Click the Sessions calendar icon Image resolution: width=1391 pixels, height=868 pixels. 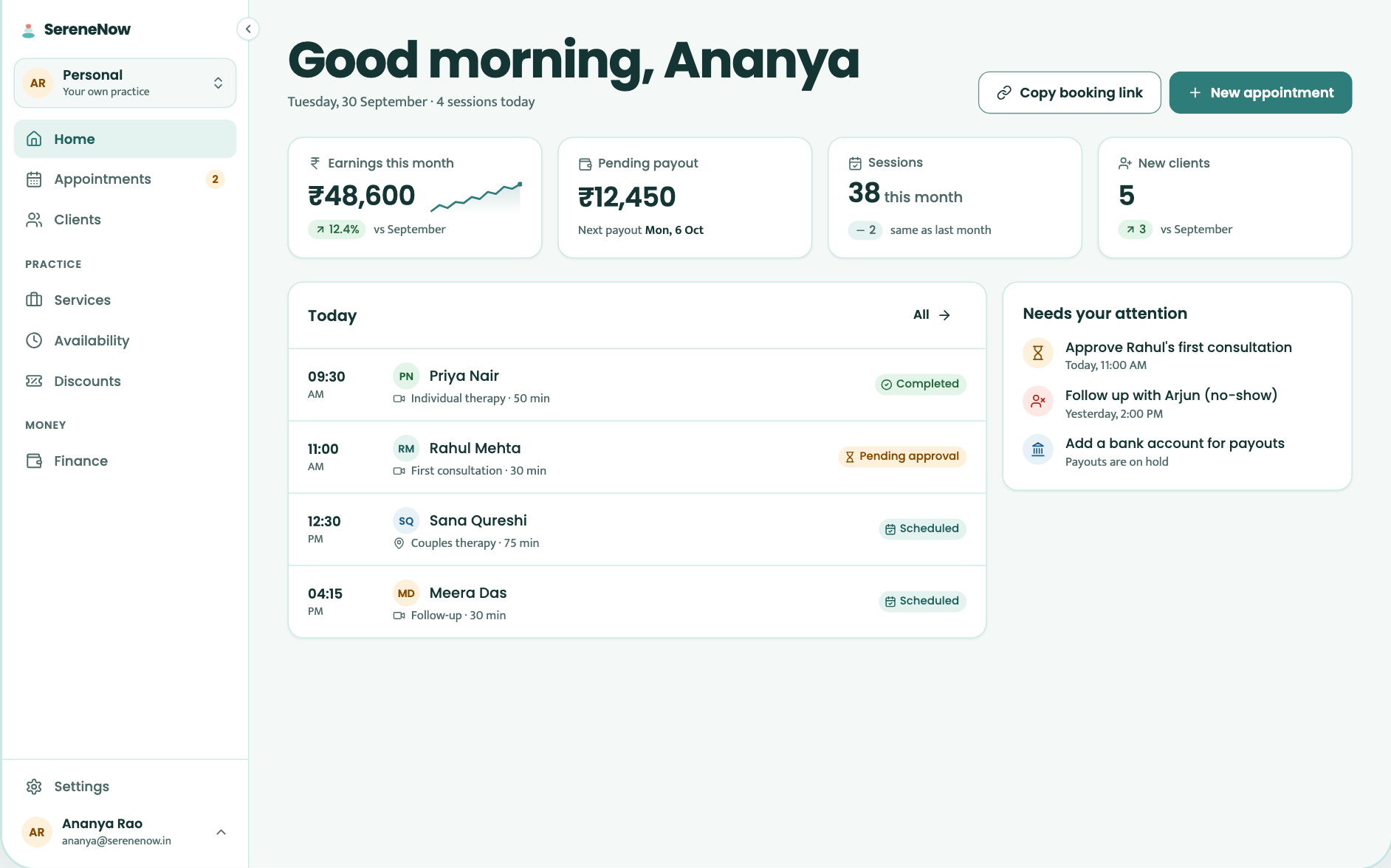click(x=855, y=163)
